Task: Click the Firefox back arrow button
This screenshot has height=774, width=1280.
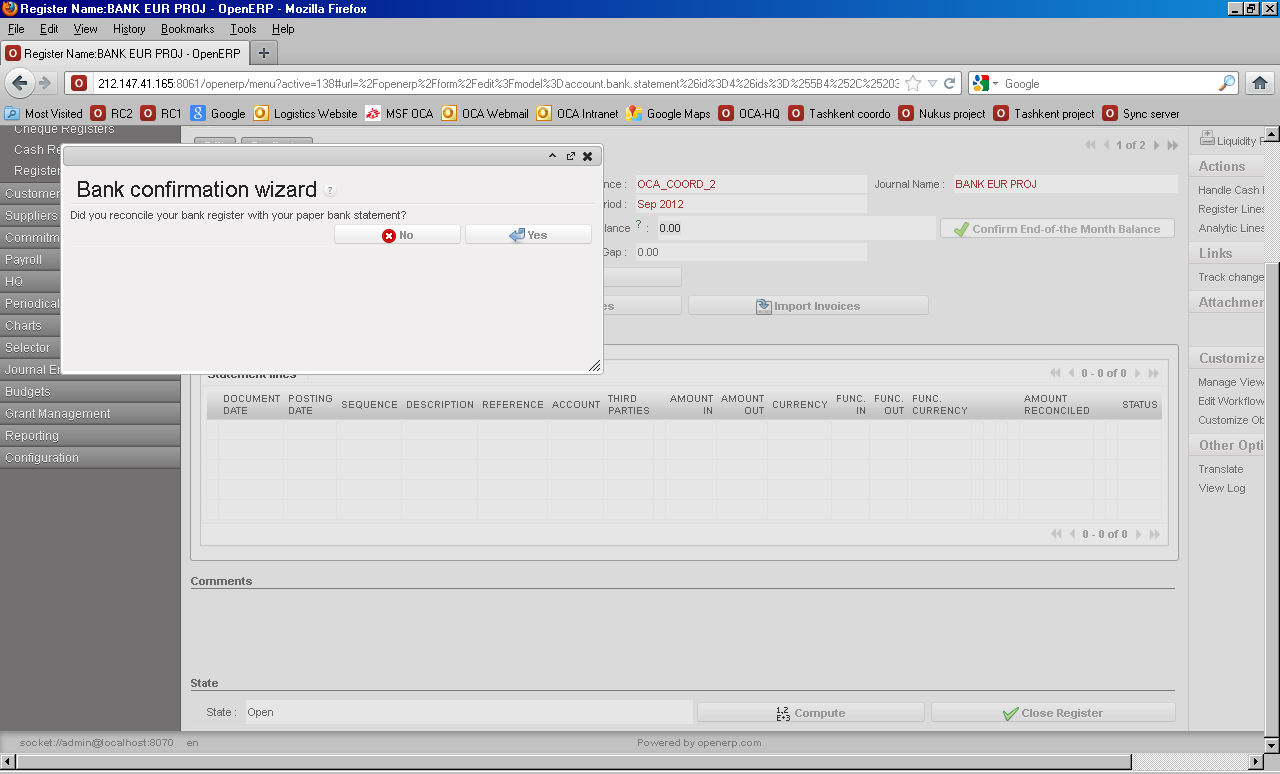Action: pos(20,83)
